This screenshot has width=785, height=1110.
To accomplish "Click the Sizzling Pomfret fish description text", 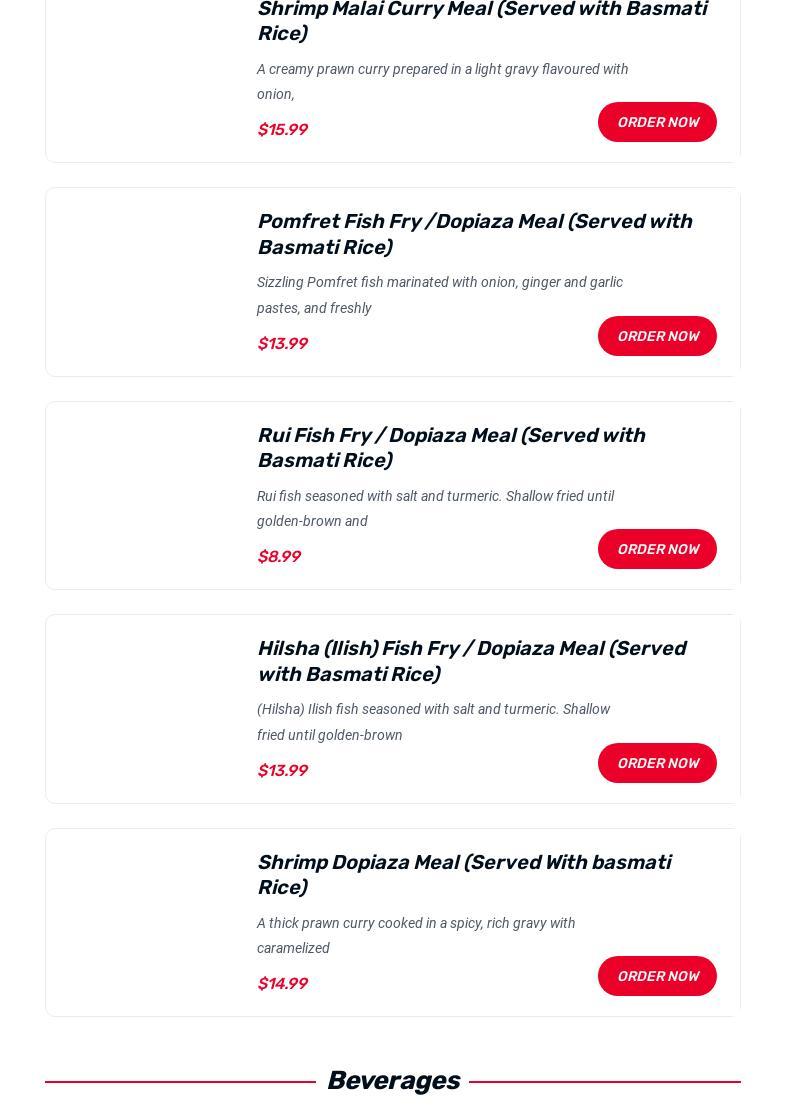I will pyautogui.click(x=440, y=295).
